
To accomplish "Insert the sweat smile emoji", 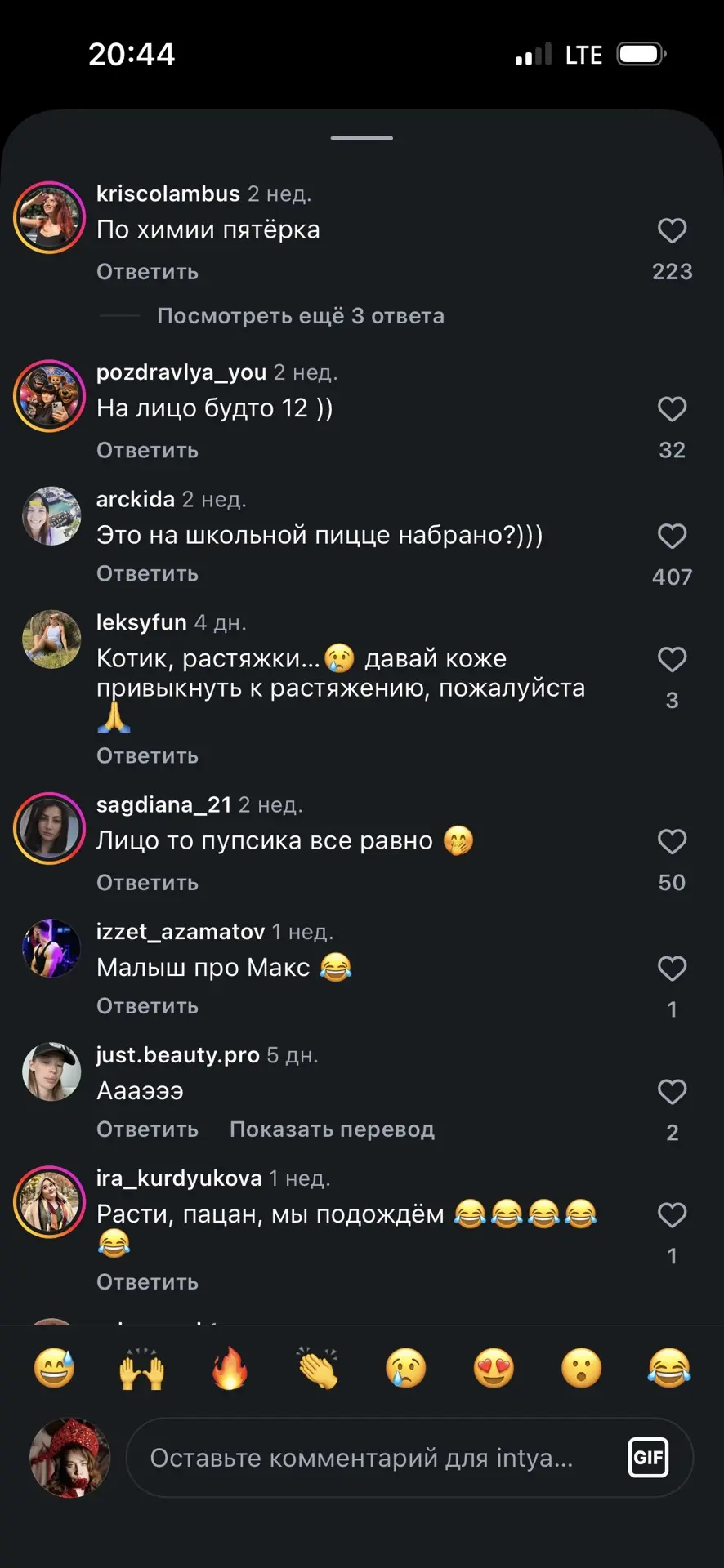I will tap(54, 1368).
